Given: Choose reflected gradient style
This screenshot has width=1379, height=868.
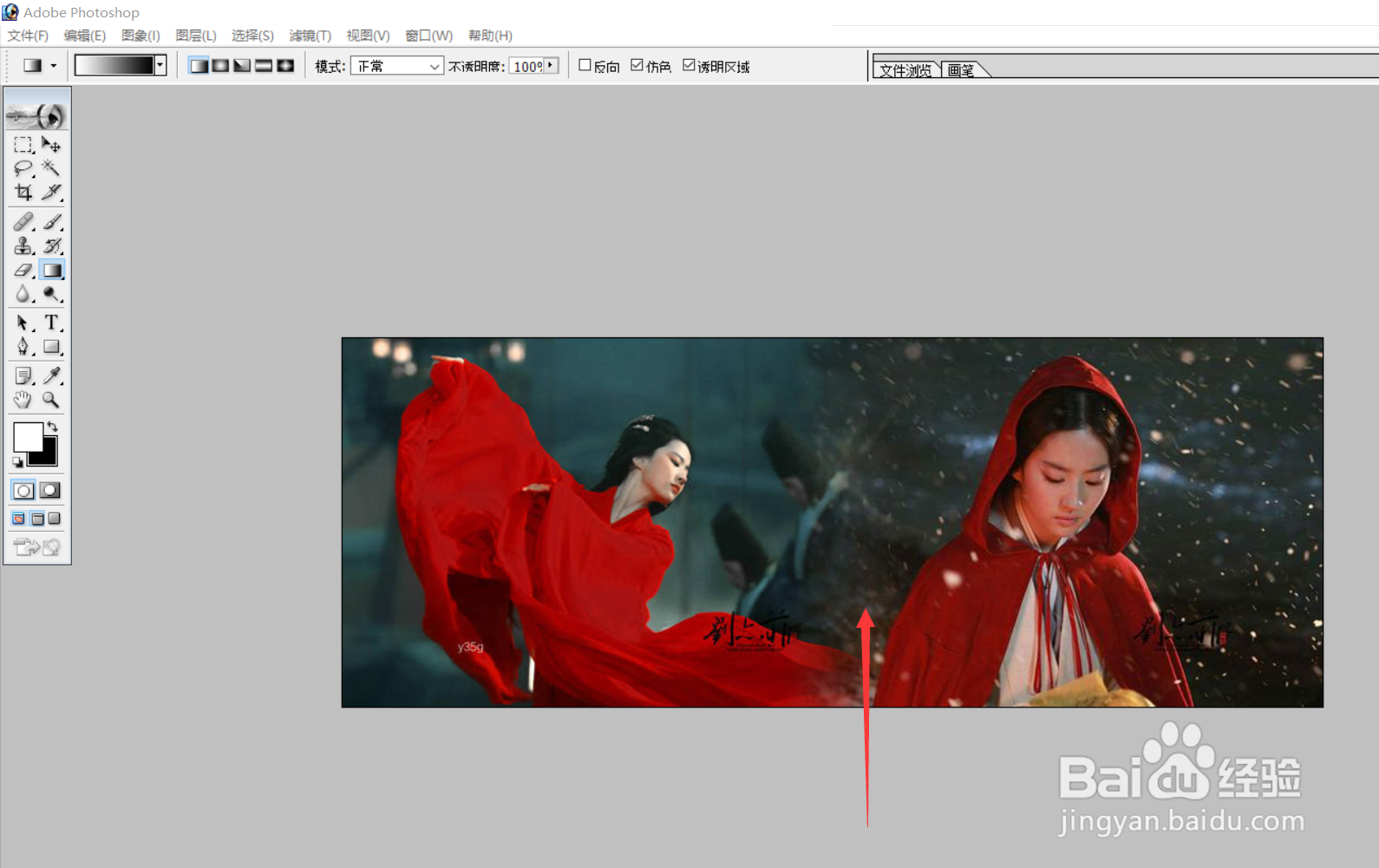Looking at the screenshot, I should pyautogui.click(x=264, y=66).
